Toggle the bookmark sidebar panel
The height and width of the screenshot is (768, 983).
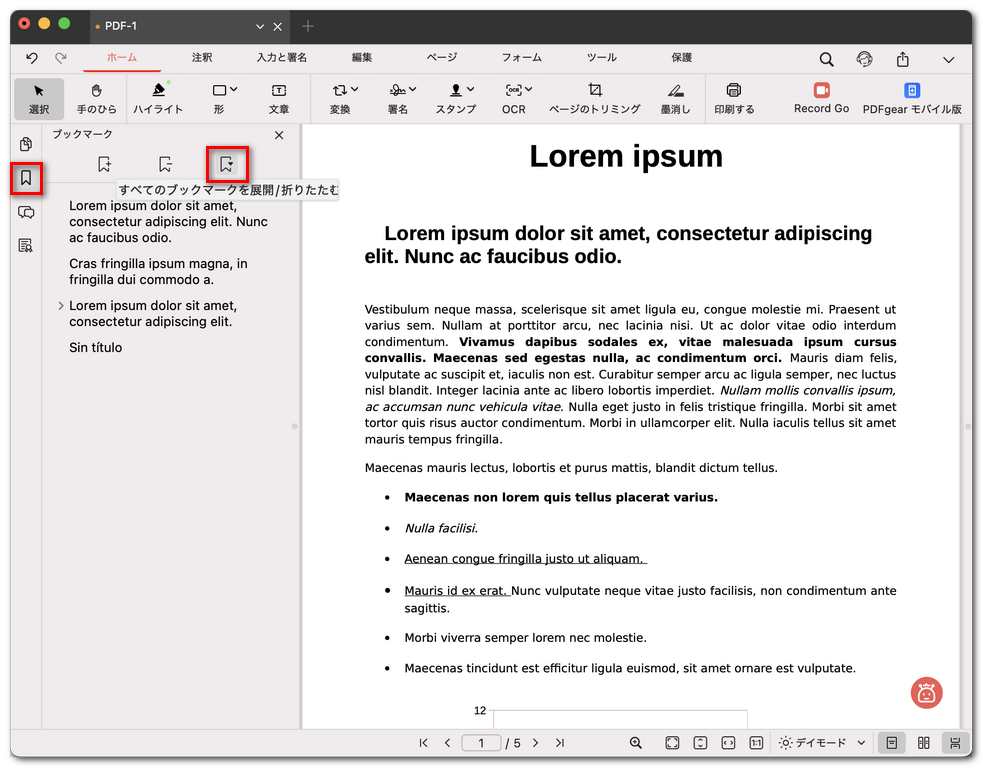click(x=26, y=179)
